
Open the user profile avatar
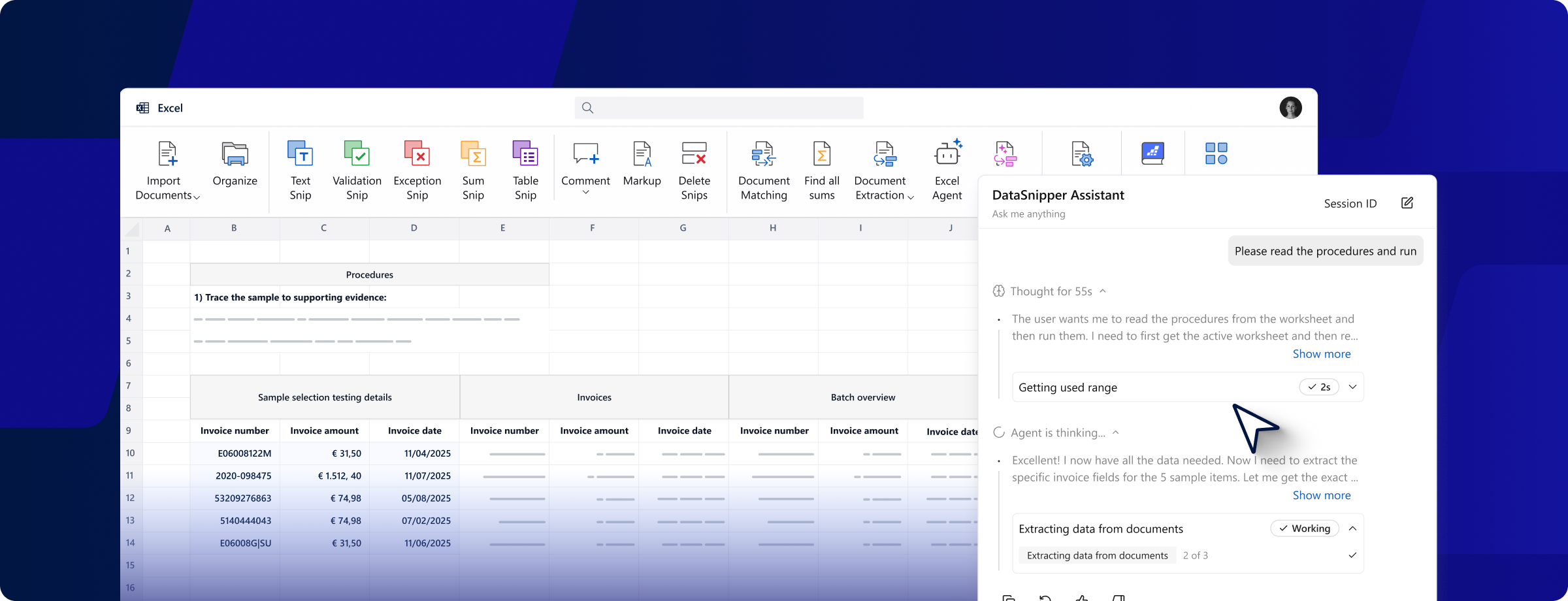click(x=1290, y=108)
